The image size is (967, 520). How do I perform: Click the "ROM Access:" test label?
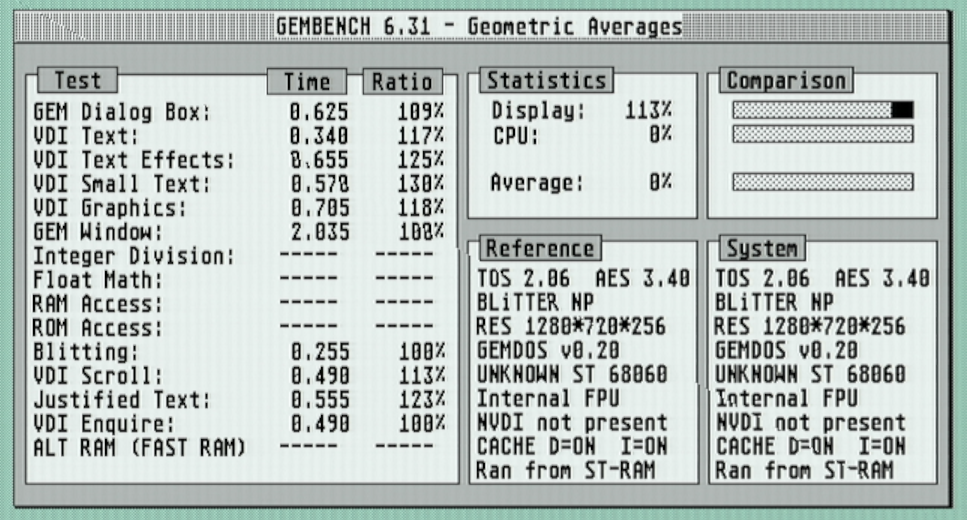(97, 328)
